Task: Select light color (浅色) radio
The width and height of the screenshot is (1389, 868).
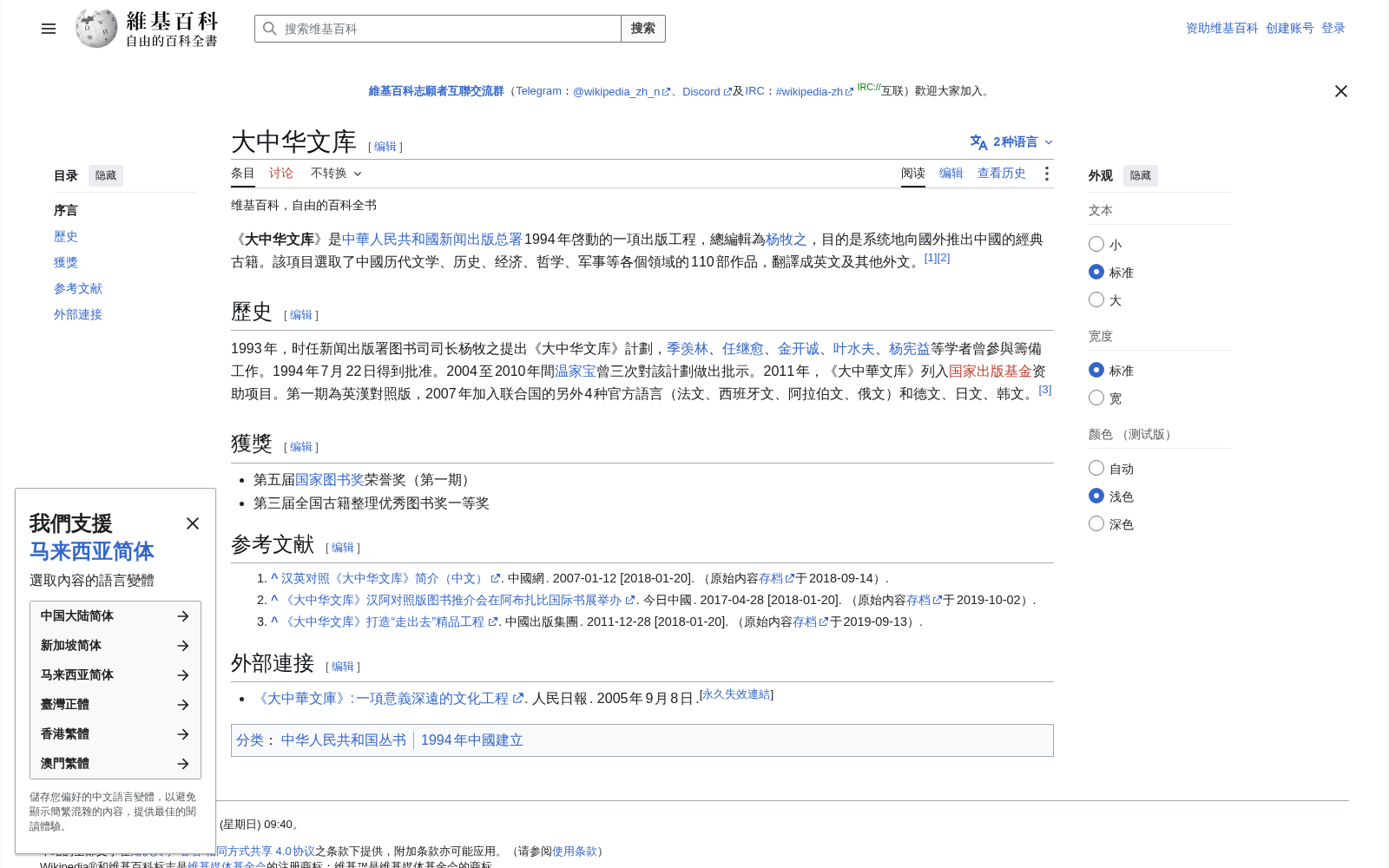Action: click(x=1096, y=496)
